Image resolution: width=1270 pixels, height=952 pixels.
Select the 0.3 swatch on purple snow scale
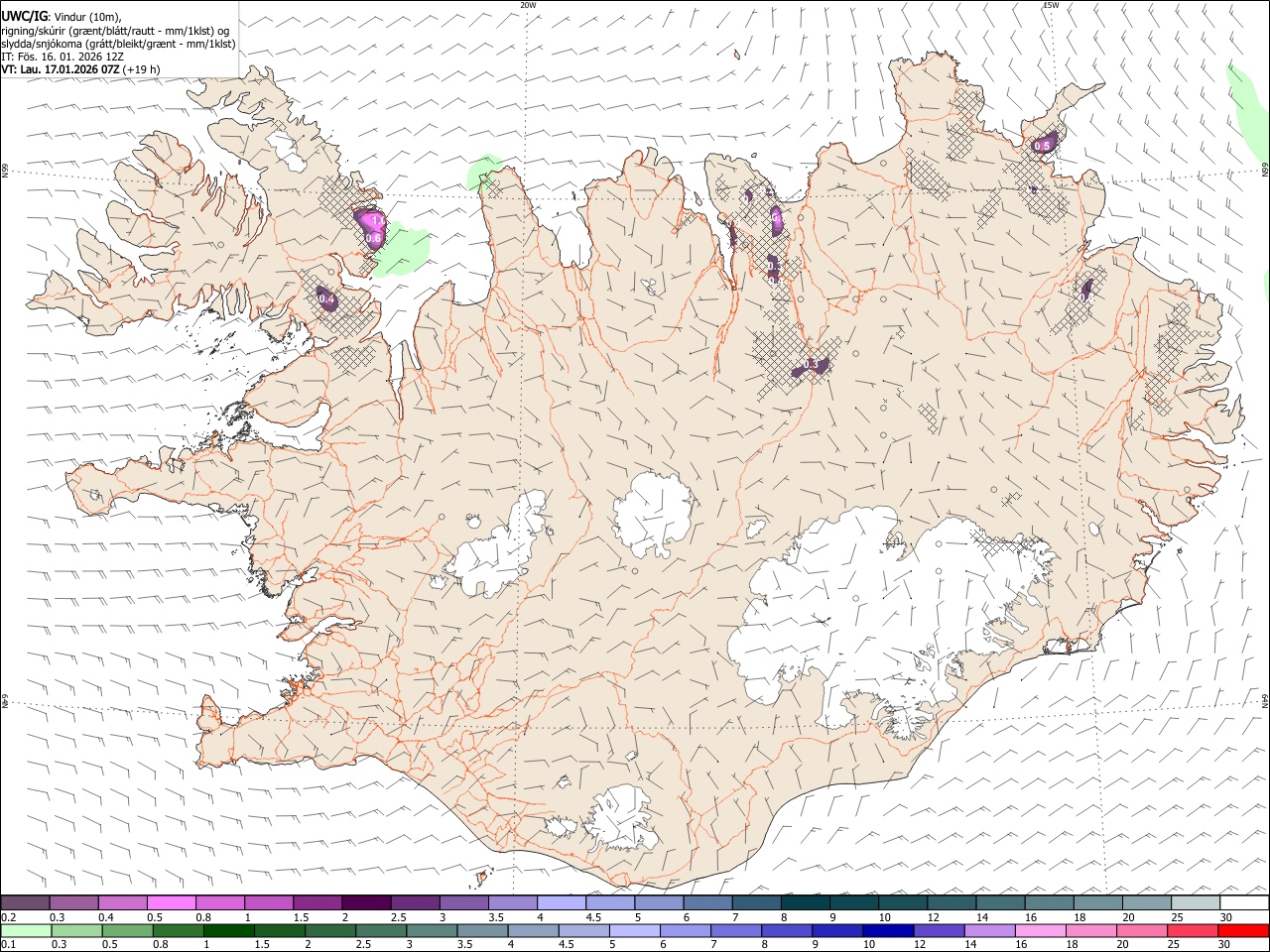point(74,902)
